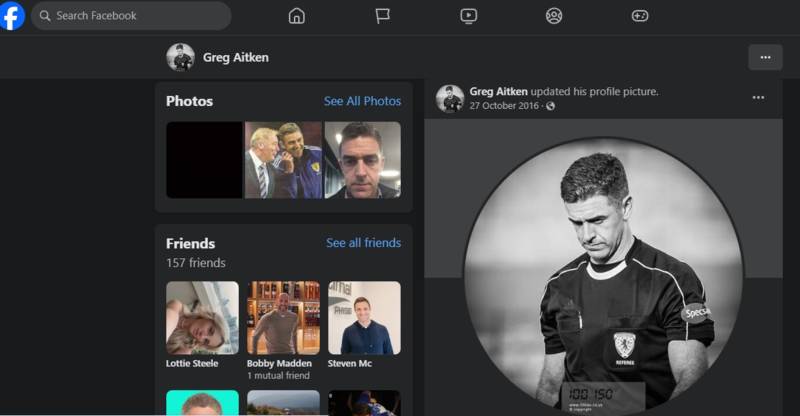Open the Pages flag icon

pos(382,16)
